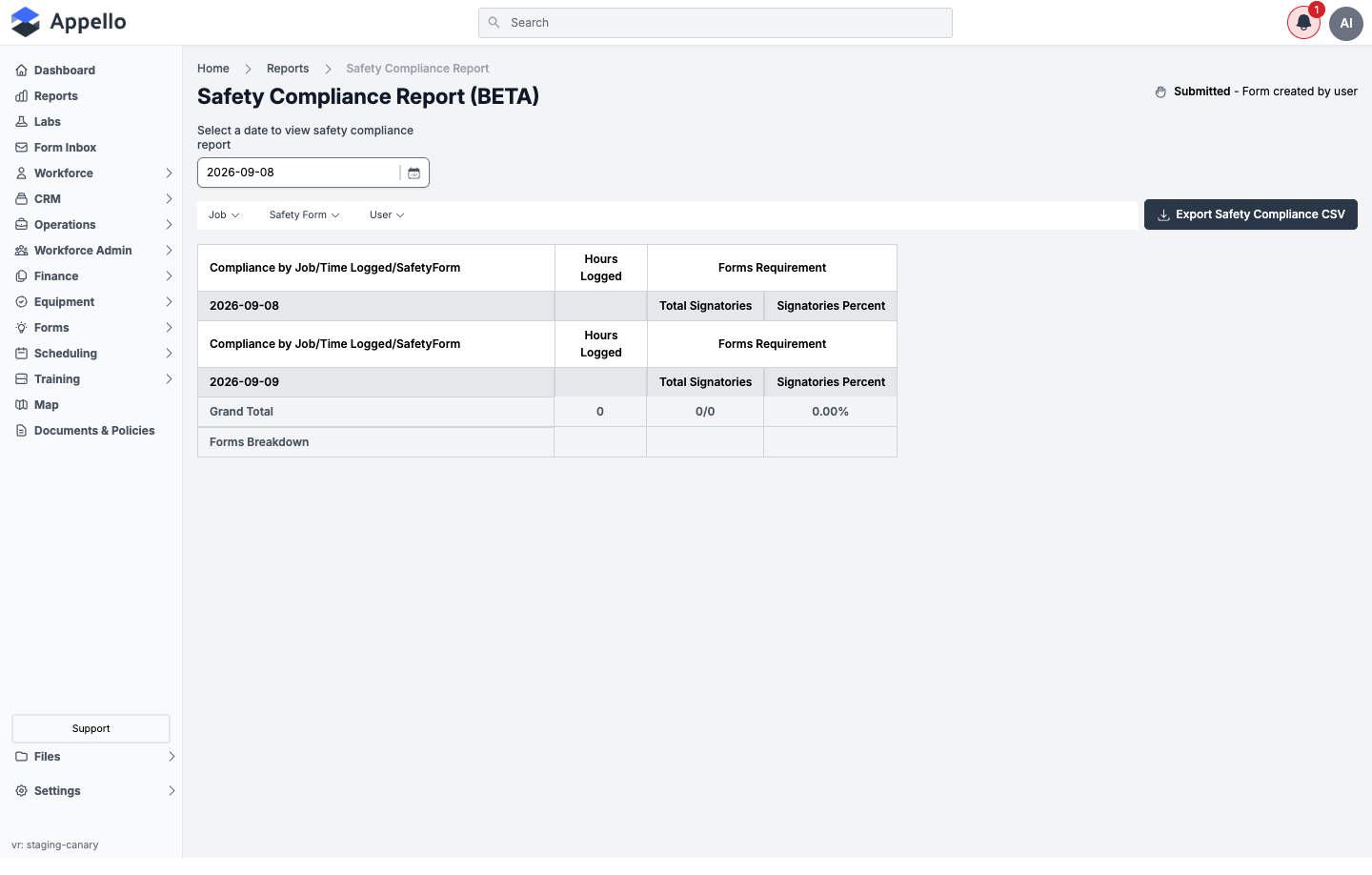Click the Documents & Policies file icon
The width and height of the screenshot is (1372, 875).
[x=21, y=431]
